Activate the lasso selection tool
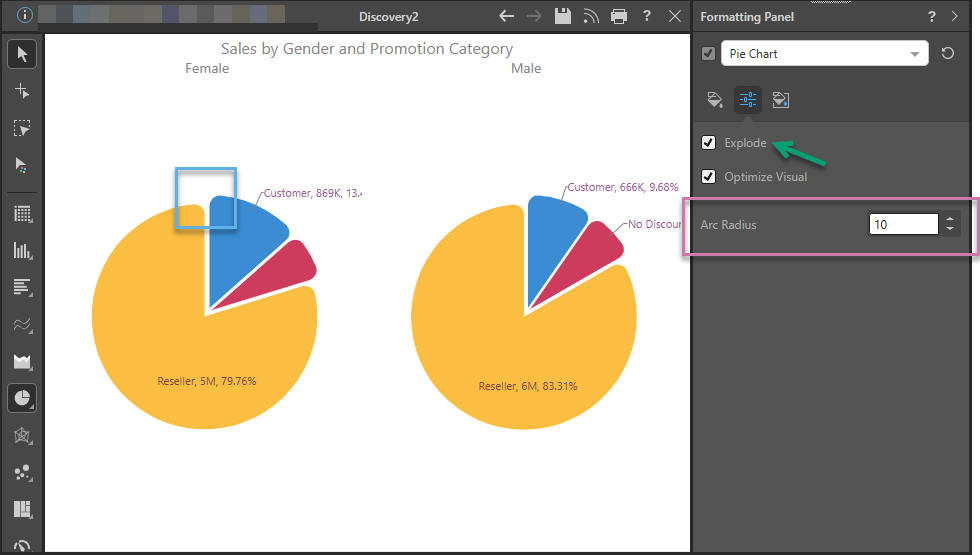This screenshot has height=555, width=980. 22,128
